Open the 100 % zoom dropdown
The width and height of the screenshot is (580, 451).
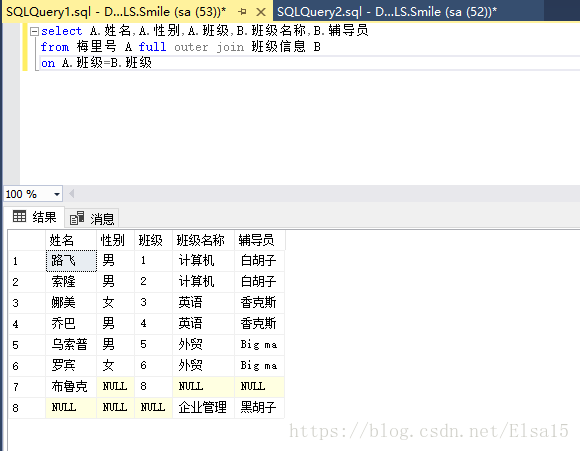pyautogui.click(x=57, y=194)
